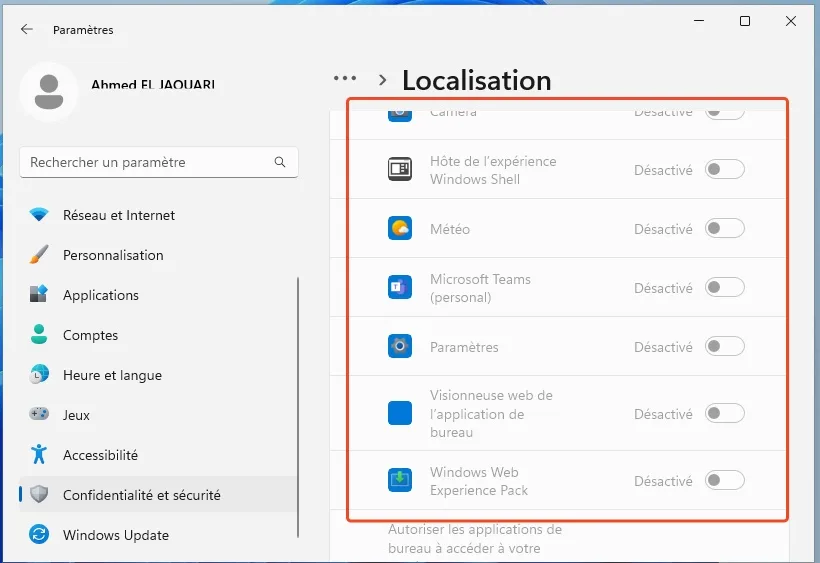
Task: Open Applications settings
Action: point(158,295)
